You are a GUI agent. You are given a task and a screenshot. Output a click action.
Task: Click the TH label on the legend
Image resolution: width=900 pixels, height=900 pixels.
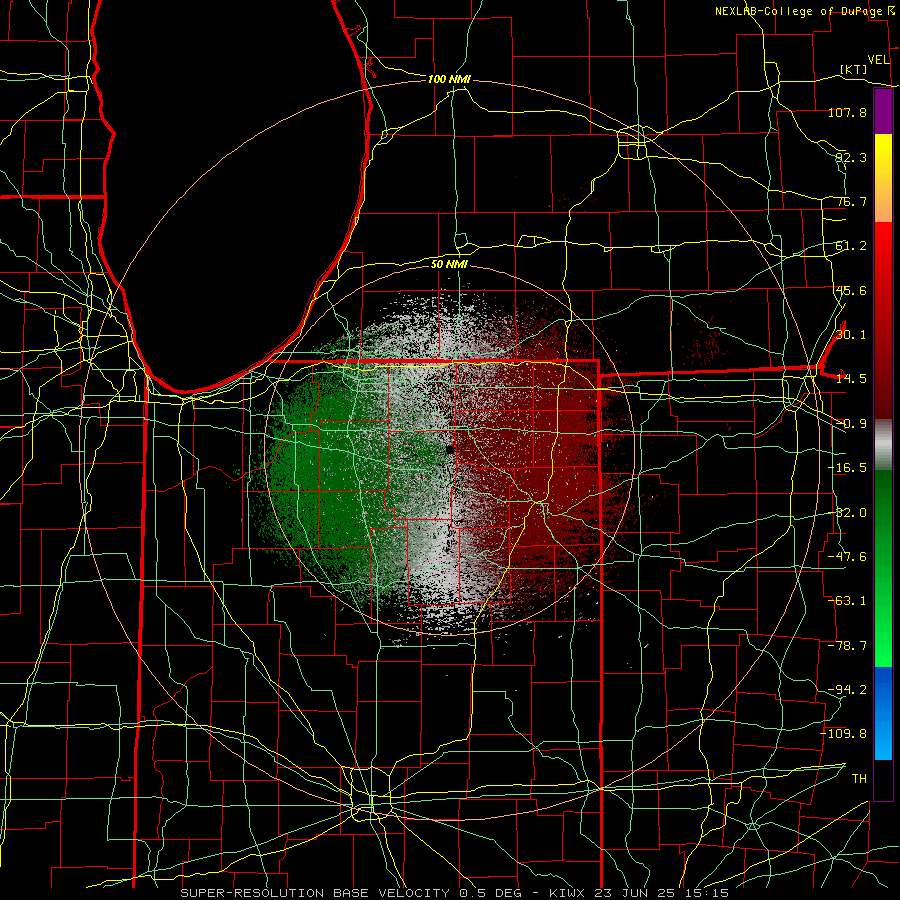click(859, 779)
